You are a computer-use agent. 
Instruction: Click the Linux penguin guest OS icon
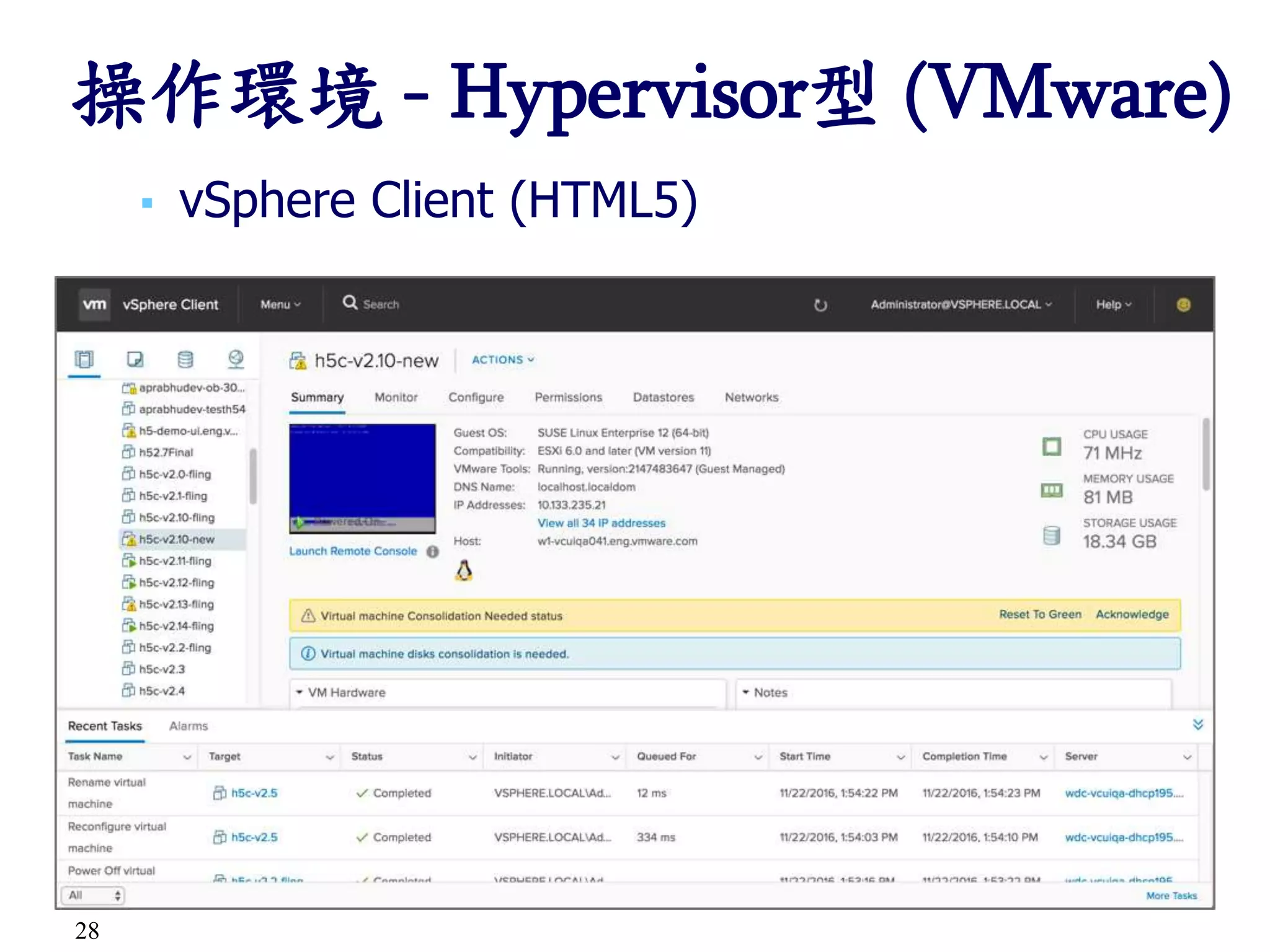point(464,570)
